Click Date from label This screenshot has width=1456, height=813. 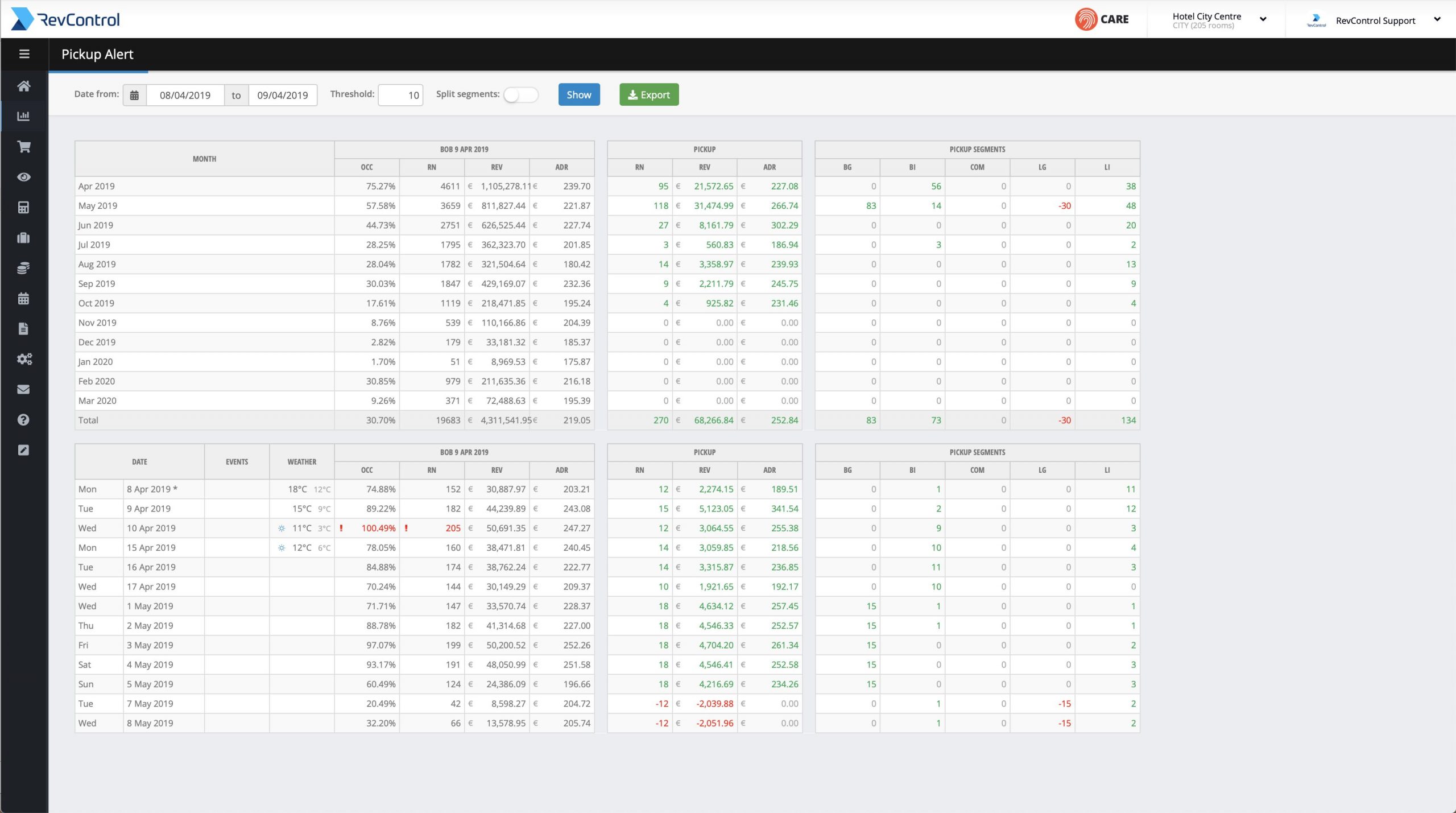click(97, 94)
